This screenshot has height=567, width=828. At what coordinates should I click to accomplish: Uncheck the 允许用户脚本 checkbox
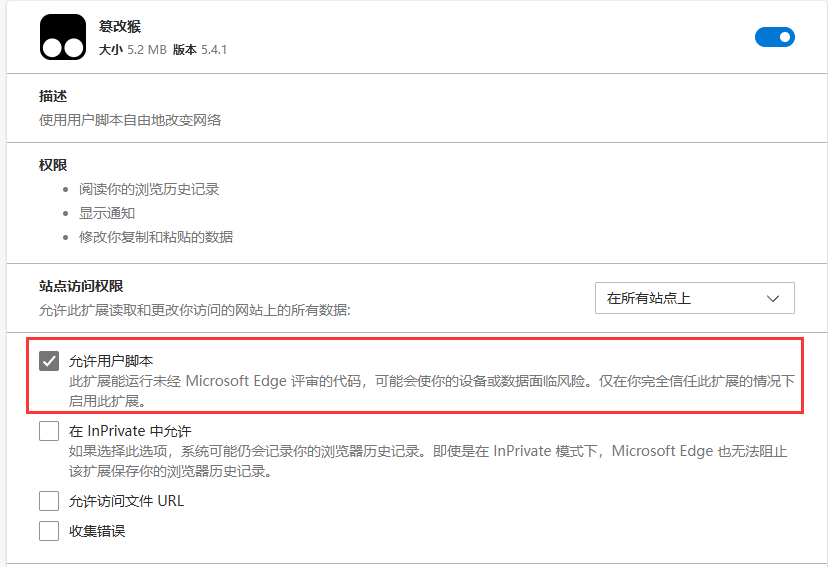[49, 361]
